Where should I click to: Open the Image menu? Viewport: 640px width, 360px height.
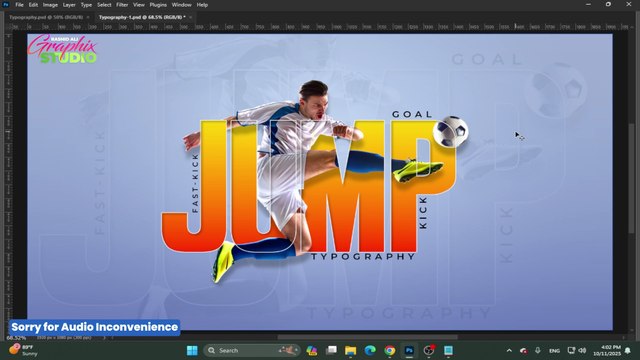point(50,5)
